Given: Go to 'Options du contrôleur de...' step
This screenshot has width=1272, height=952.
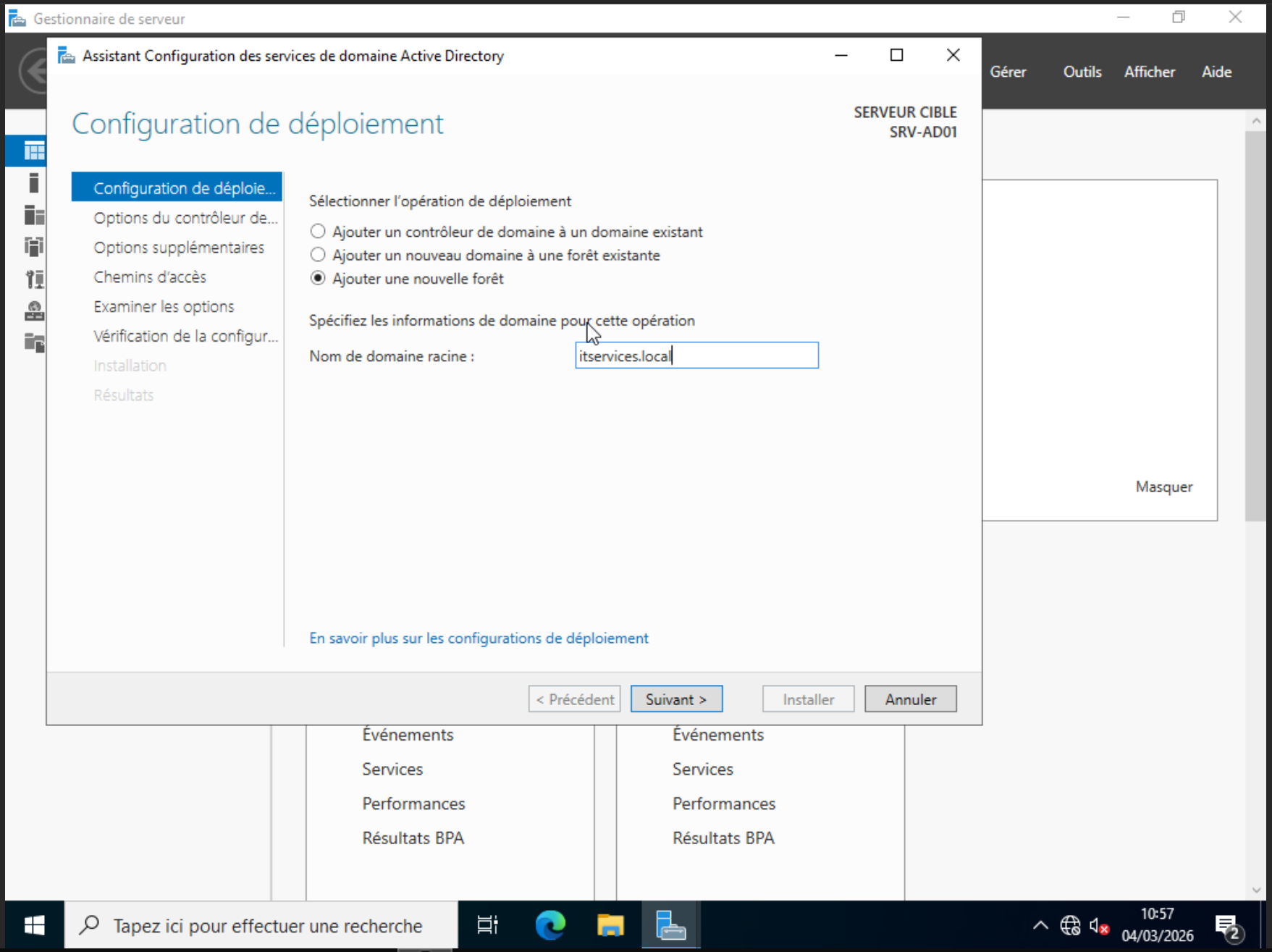Looking at the screenshot, I should (x=185, y=218).
